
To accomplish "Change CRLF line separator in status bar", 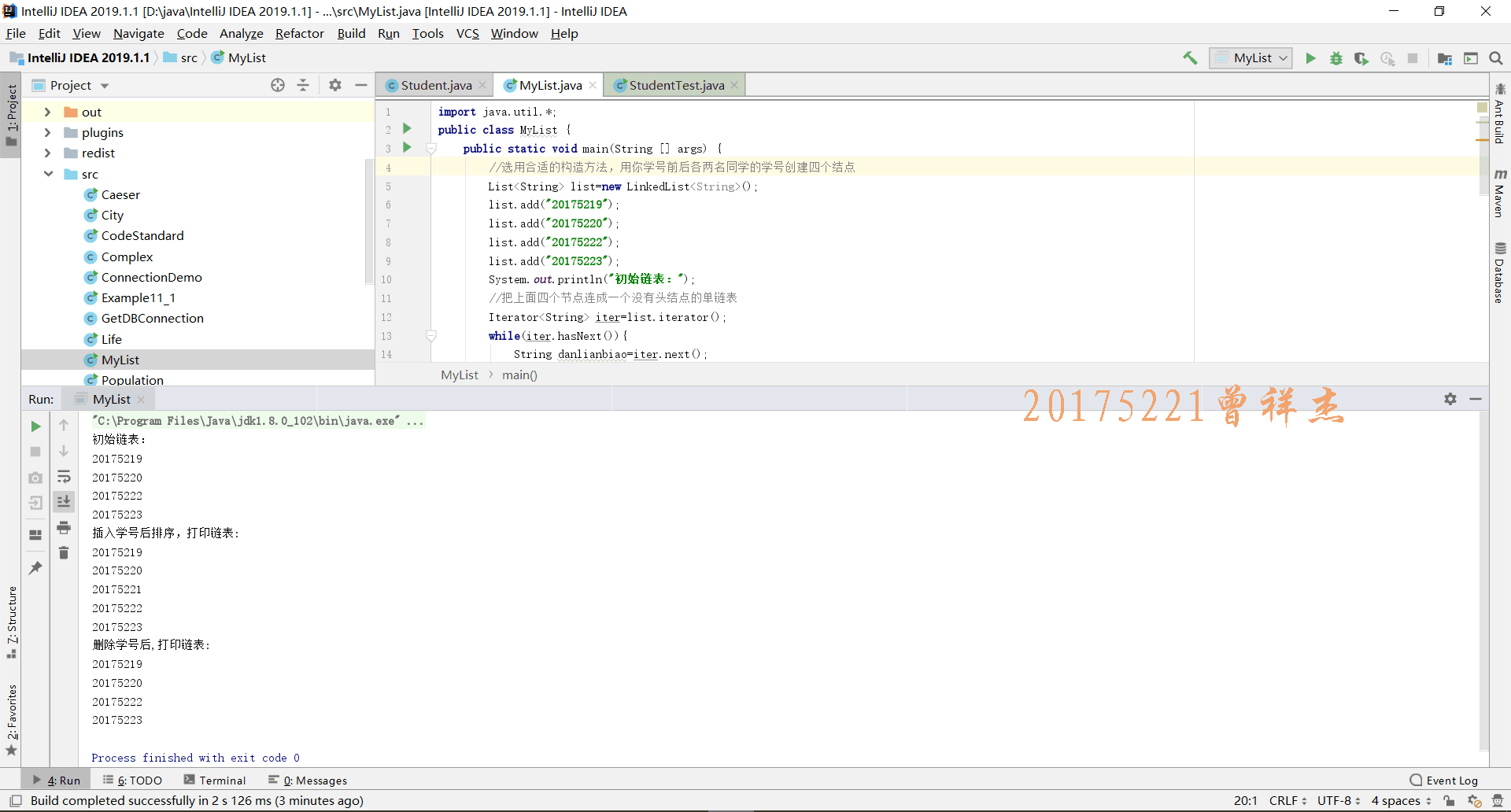I will (x=1287, y=801).
